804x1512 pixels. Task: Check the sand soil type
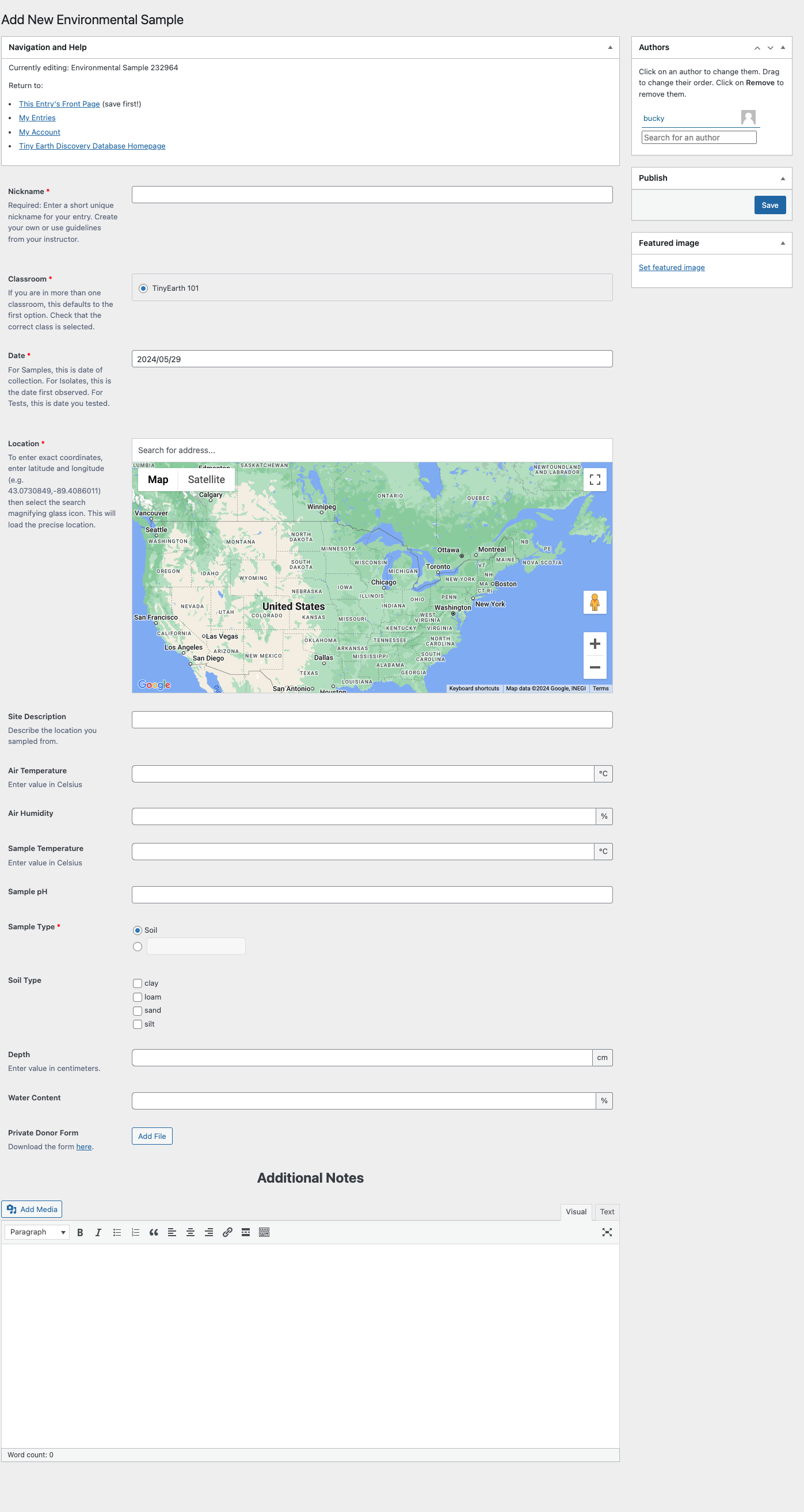pyautogui.click(x=138, y=1010)
